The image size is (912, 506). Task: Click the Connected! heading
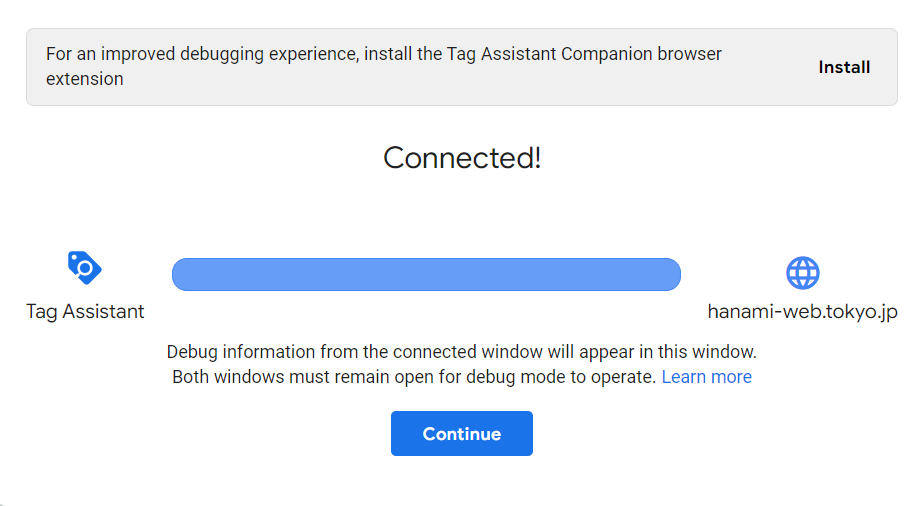pos(462,158)
